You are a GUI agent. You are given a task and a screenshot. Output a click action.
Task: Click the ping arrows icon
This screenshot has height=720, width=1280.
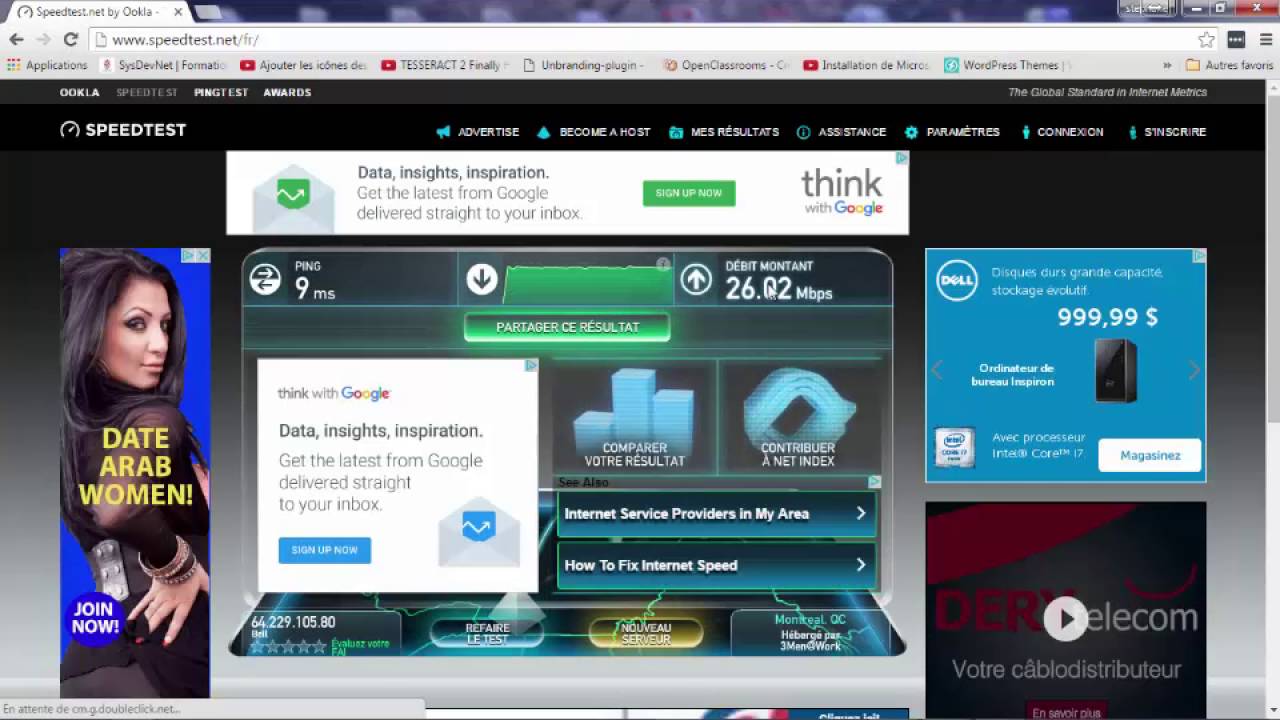click(265, 279)
